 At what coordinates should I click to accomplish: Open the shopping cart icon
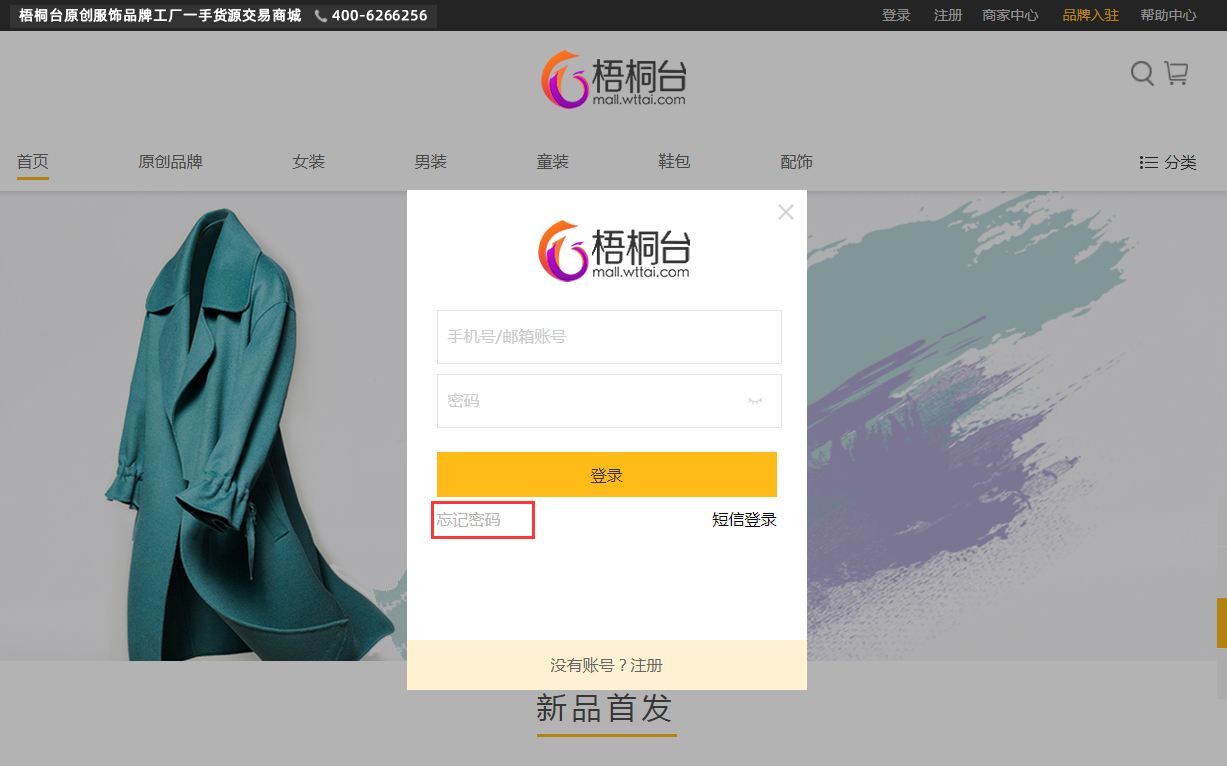[1176, 73]
